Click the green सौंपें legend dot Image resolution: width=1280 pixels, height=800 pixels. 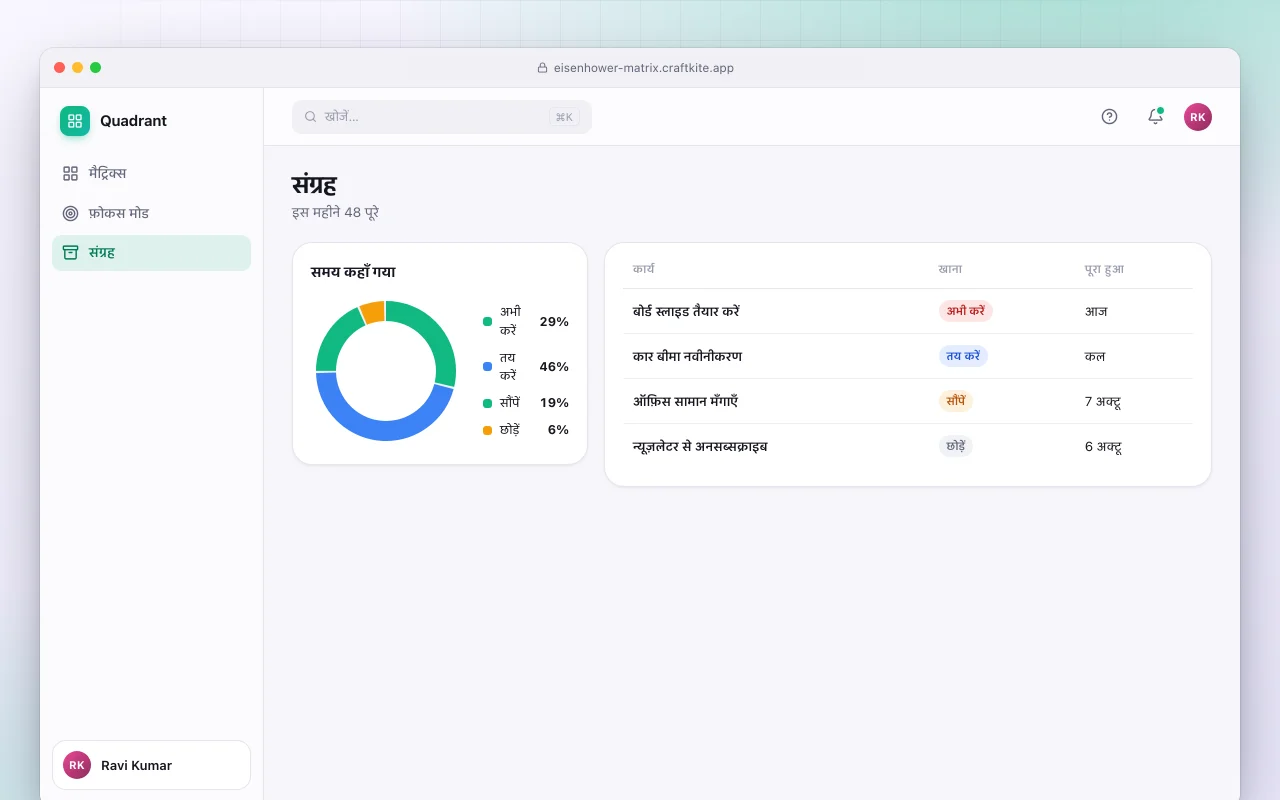tap(487, 403)
